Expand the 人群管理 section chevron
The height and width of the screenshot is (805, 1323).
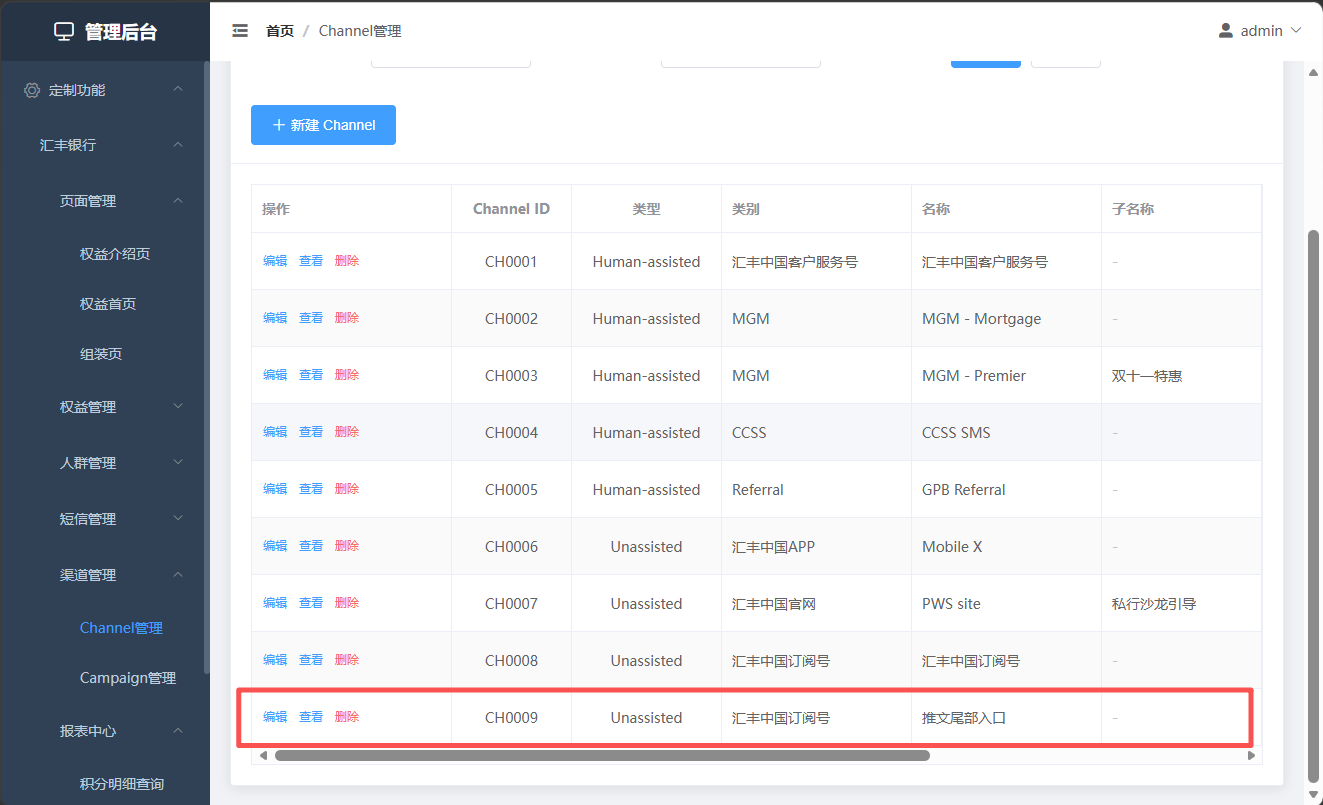click(178, 463)
